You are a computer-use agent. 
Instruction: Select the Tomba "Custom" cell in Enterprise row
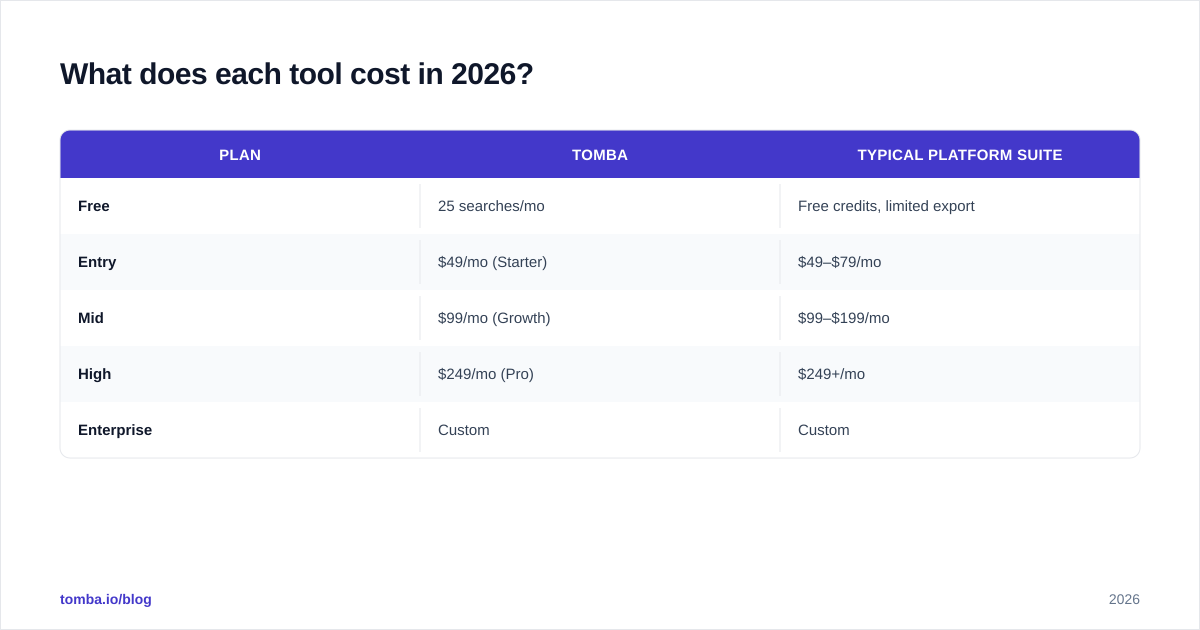coord(600,430)
